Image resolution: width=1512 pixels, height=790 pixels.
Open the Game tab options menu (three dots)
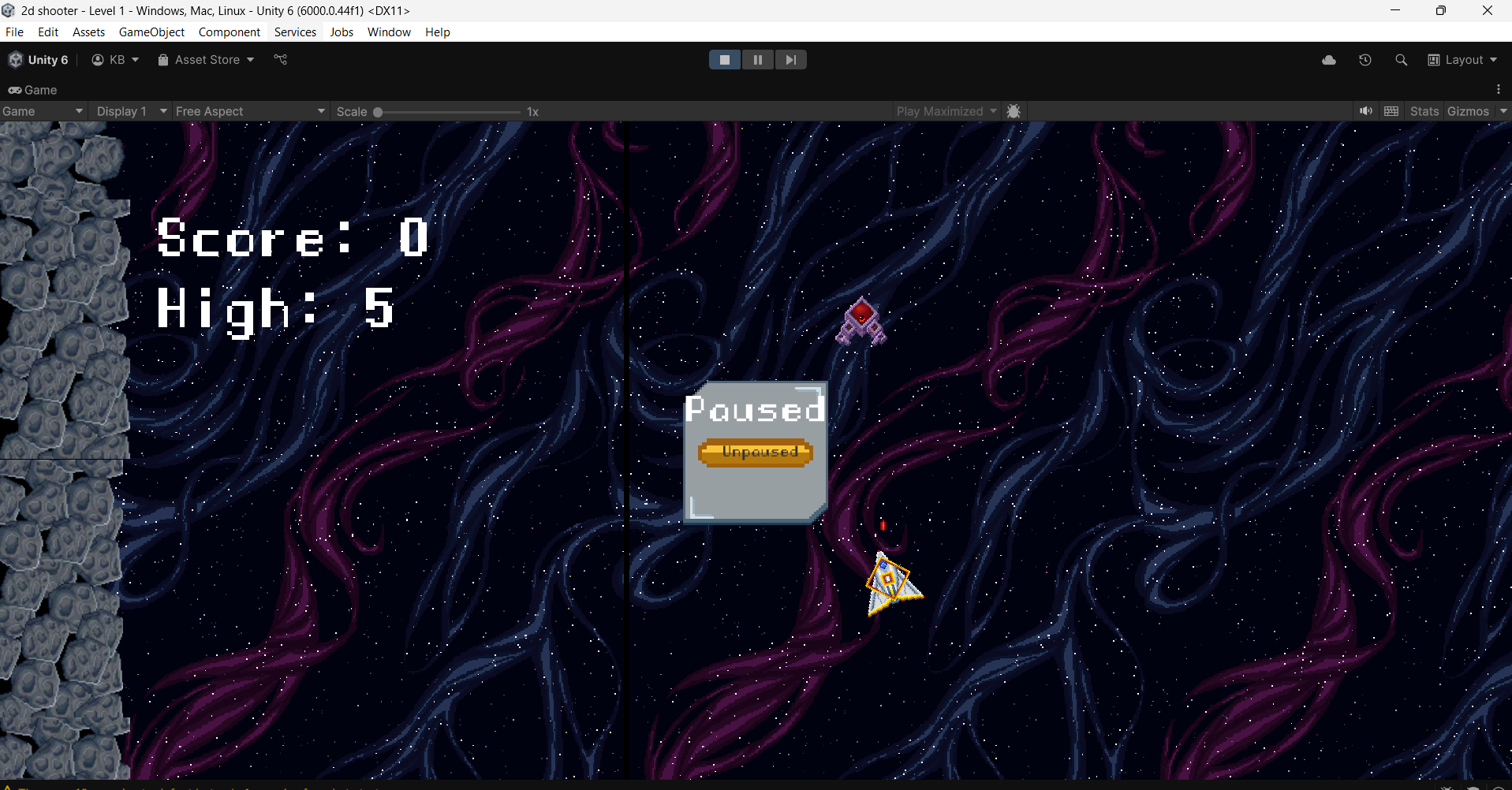(1499, 90)
